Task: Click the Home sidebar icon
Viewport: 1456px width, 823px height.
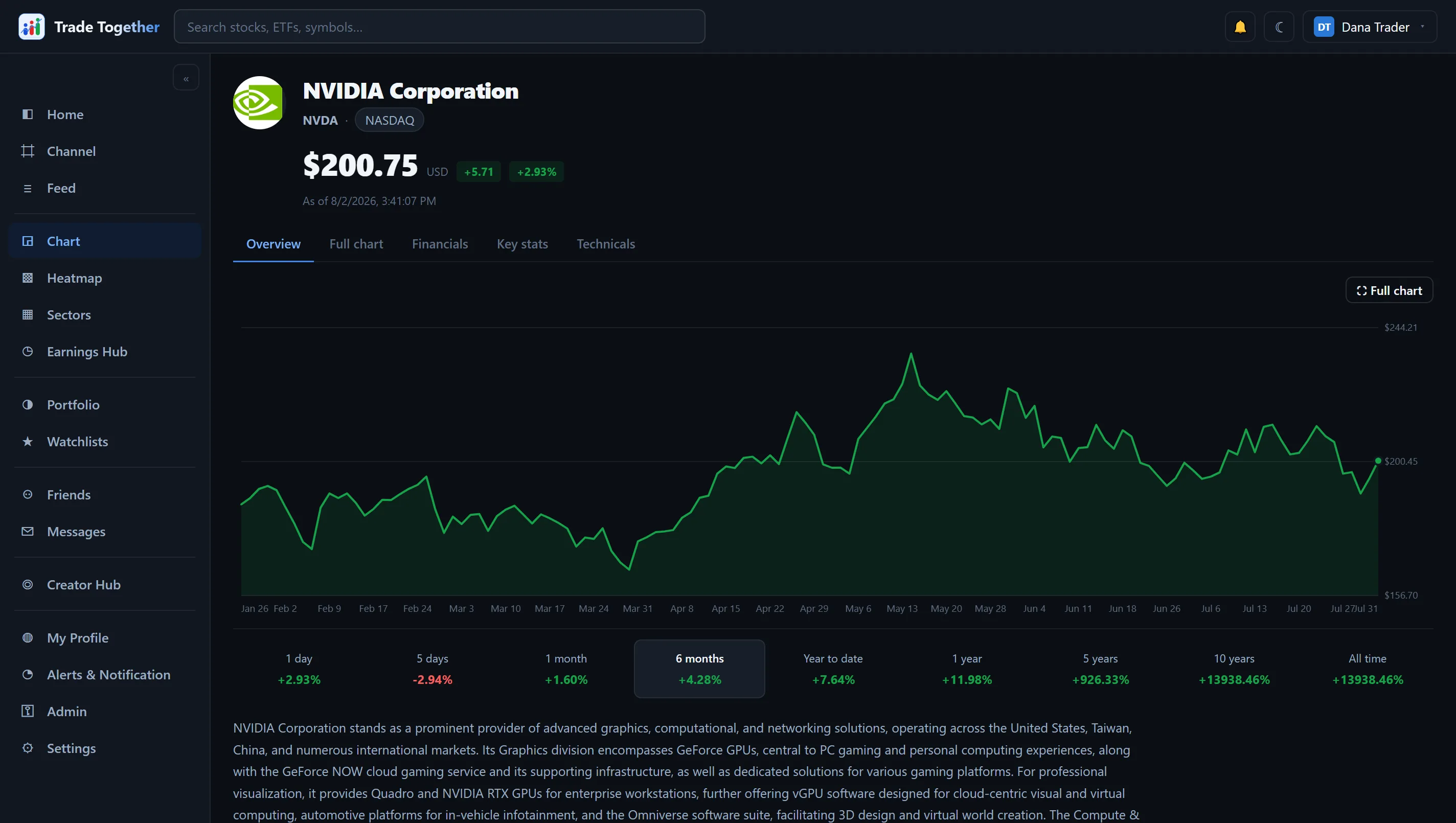Action: 27,114
